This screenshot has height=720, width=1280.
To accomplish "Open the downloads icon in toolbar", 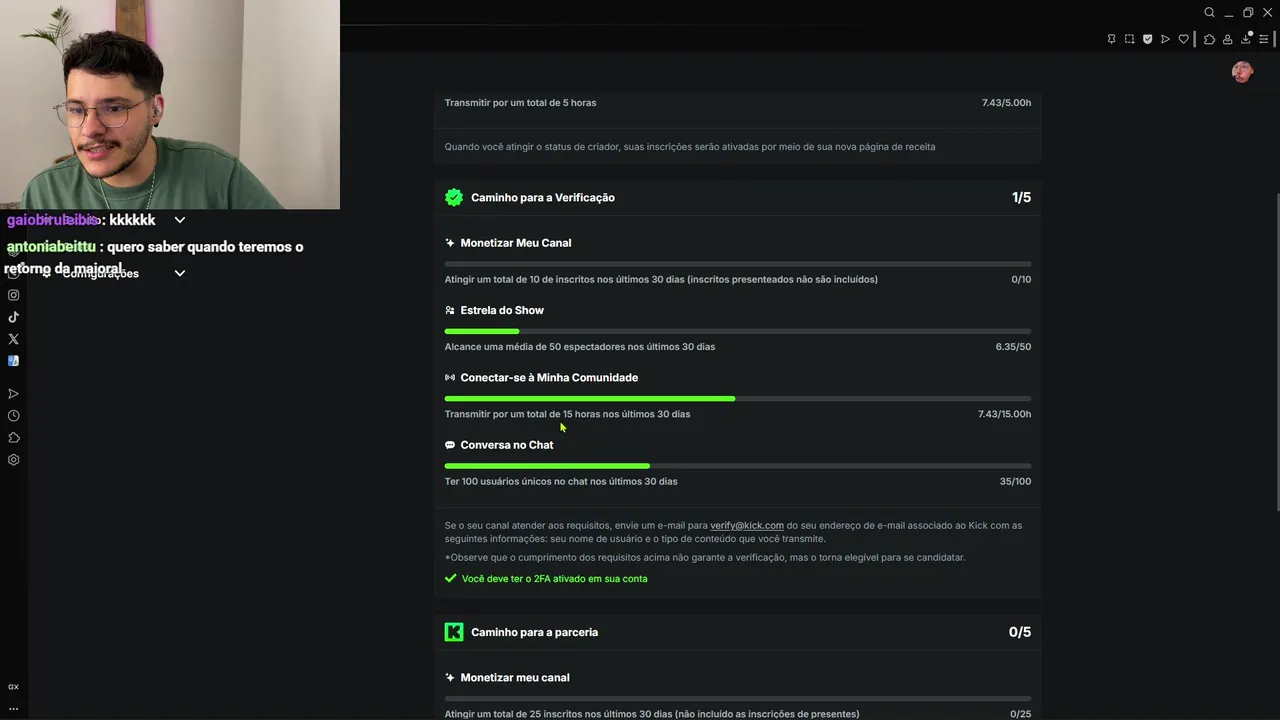I will [1245, 39].
